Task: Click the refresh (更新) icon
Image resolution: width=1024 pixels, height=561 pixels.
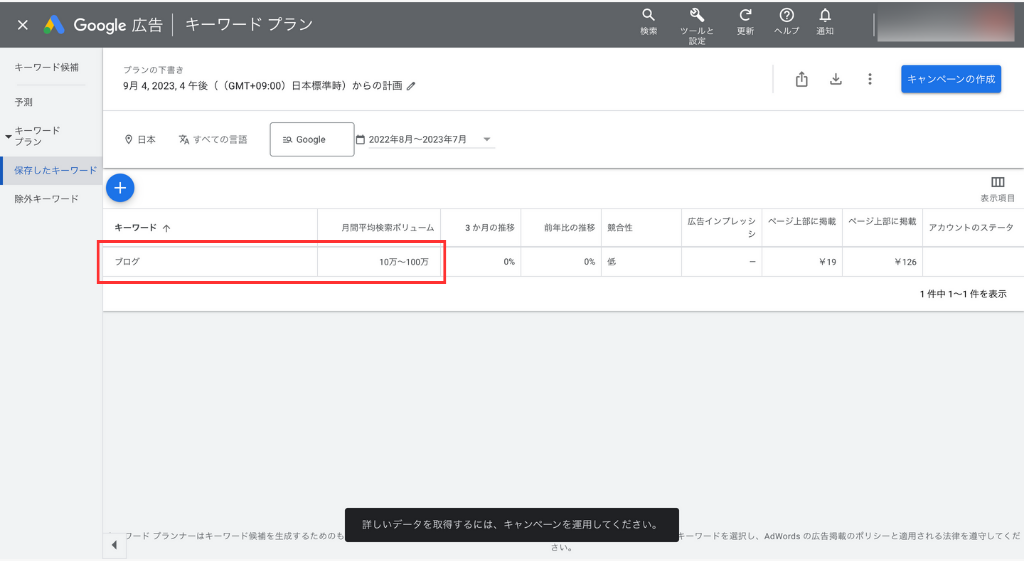Action: coord(745,16)
